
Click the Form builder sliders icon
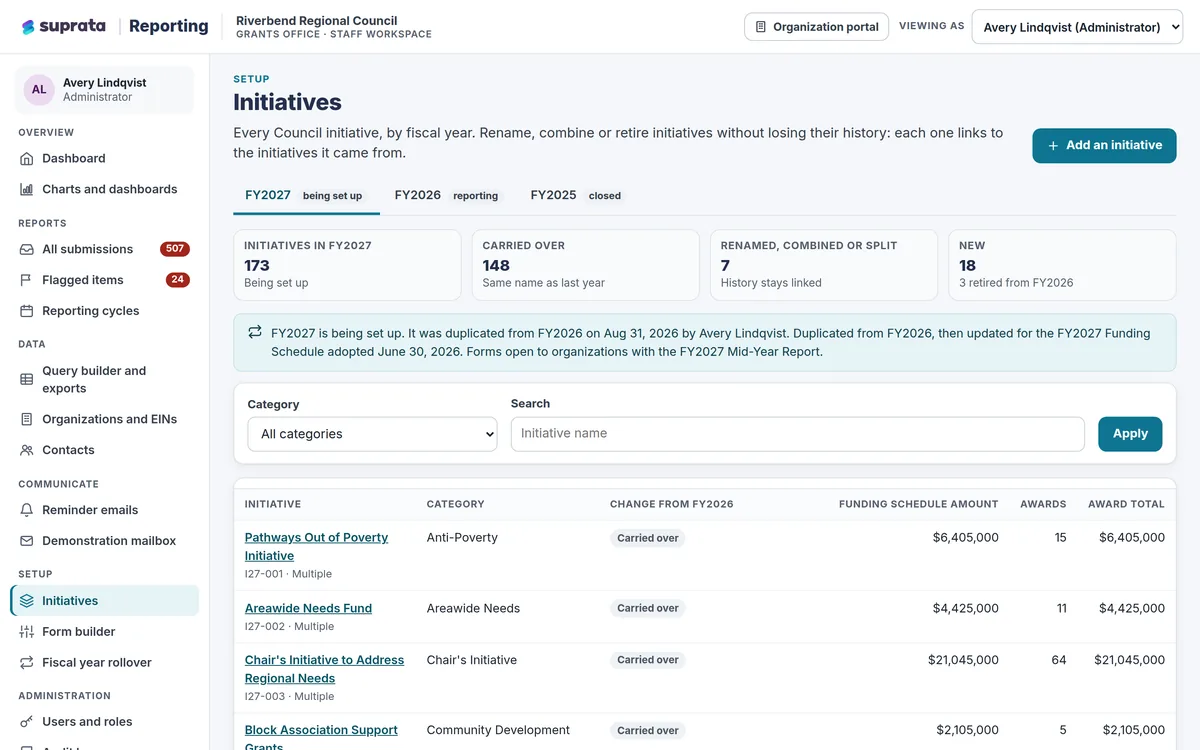pyautogui.click(x=27, y=632)
